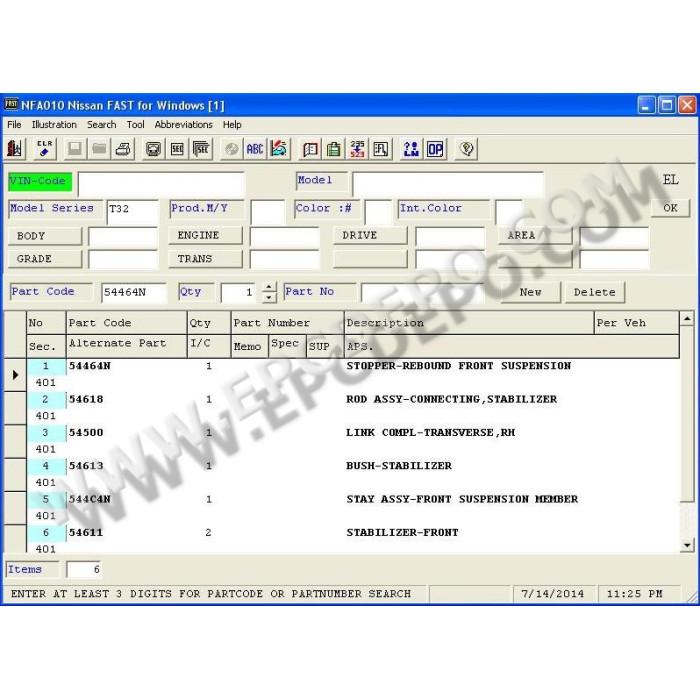This screenshot has height=700, width=700.
Task: Select row STOPPER-REBOUND FRONT SUSPENSION
Action: [x=353, y=374]
